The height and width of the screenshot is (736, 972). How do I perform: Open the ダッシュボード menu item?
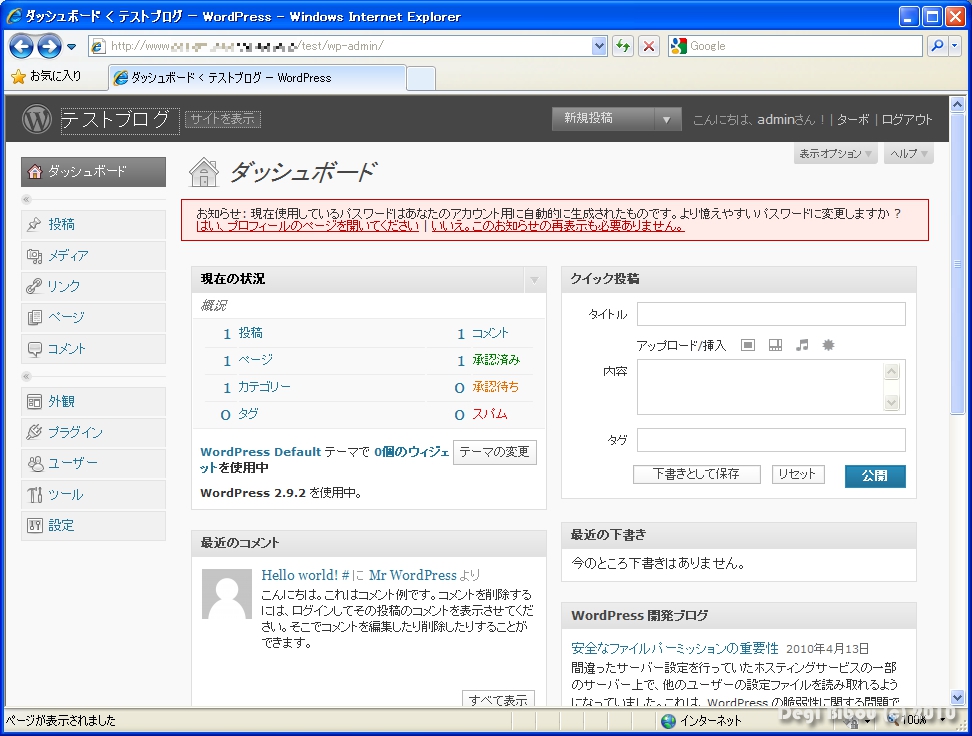click(94, 171)
